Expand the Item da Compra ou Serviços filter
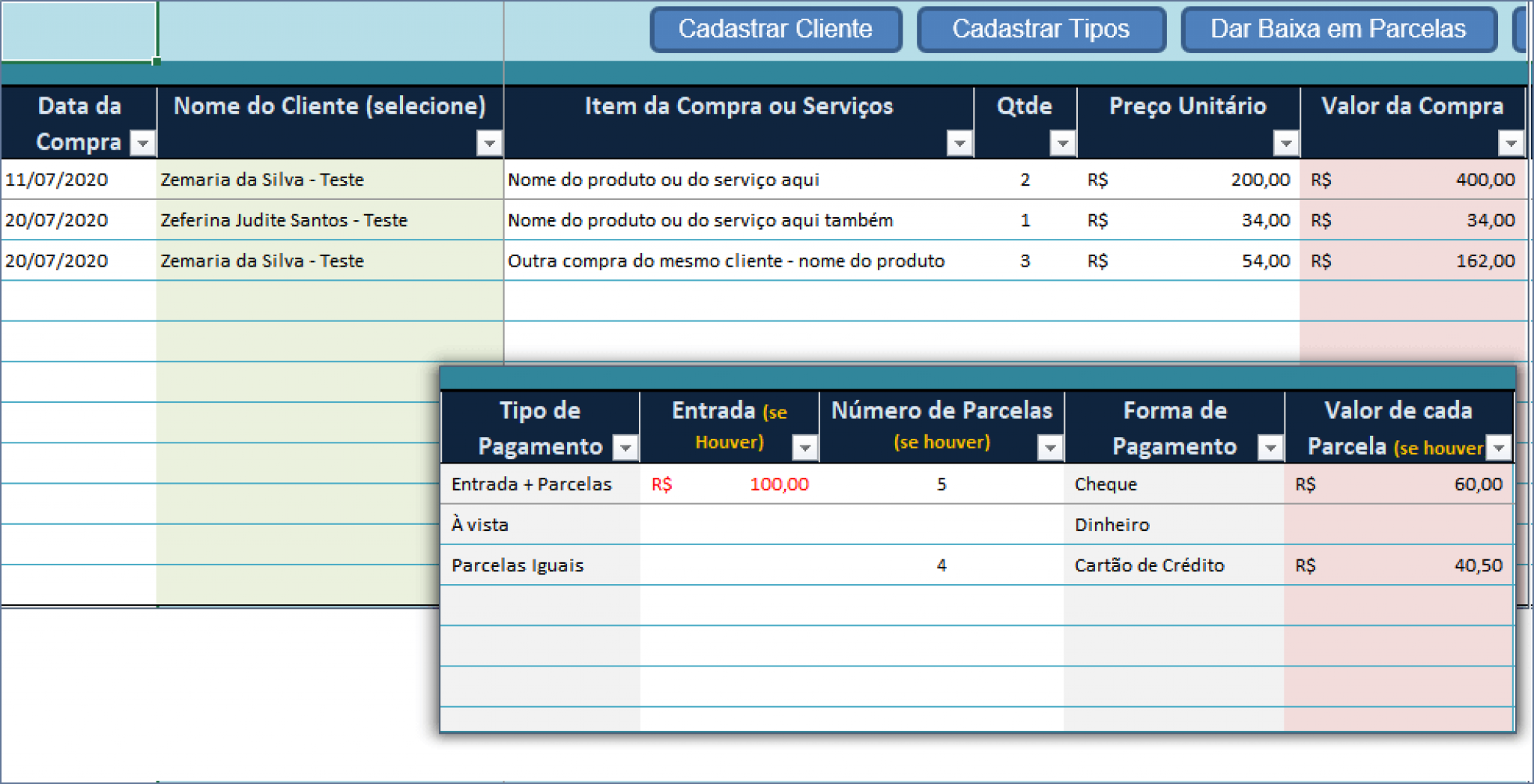The image size is (1534, 784). tap(958, 142)
